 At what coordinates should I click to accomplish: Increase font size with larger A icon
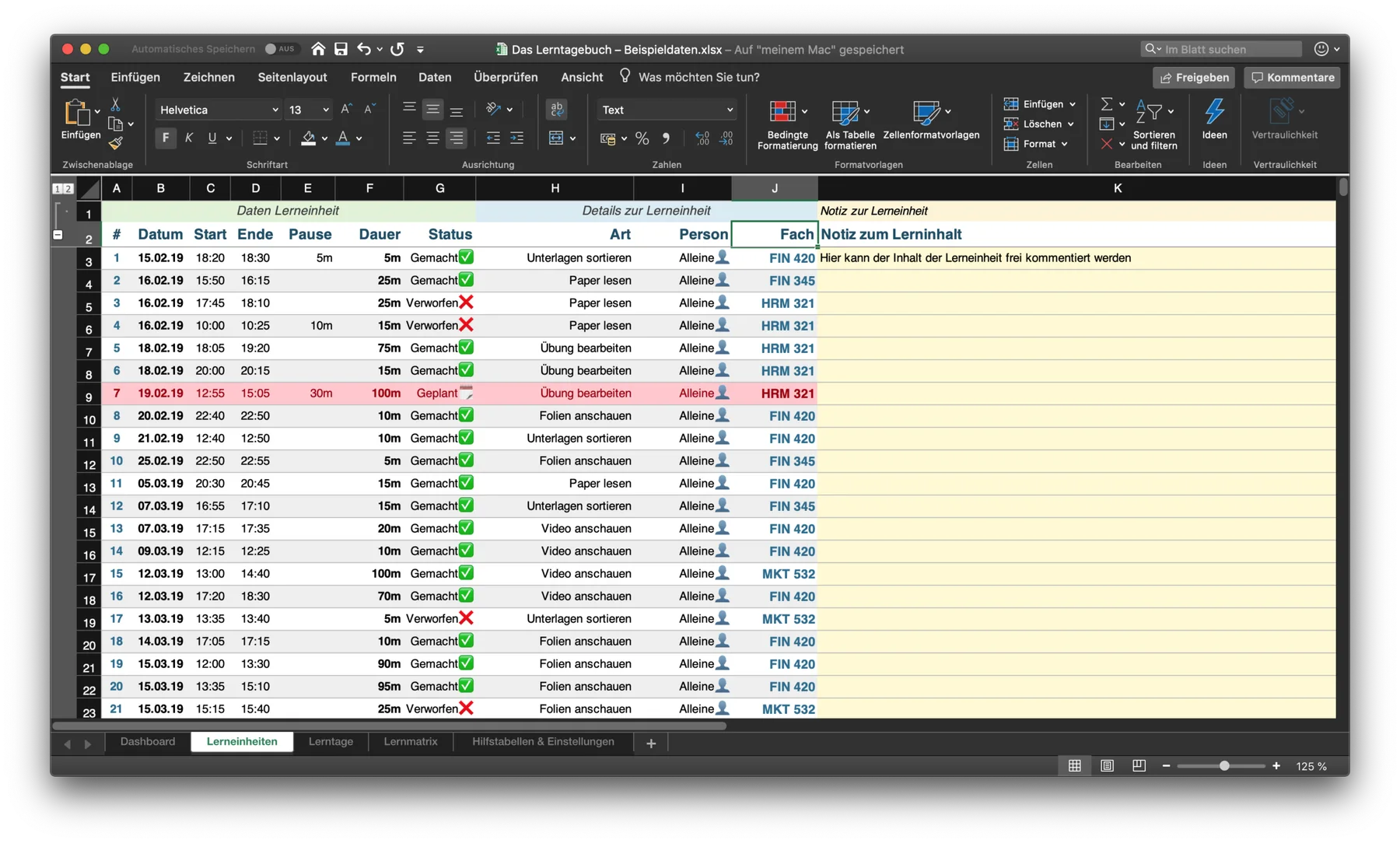346,110
